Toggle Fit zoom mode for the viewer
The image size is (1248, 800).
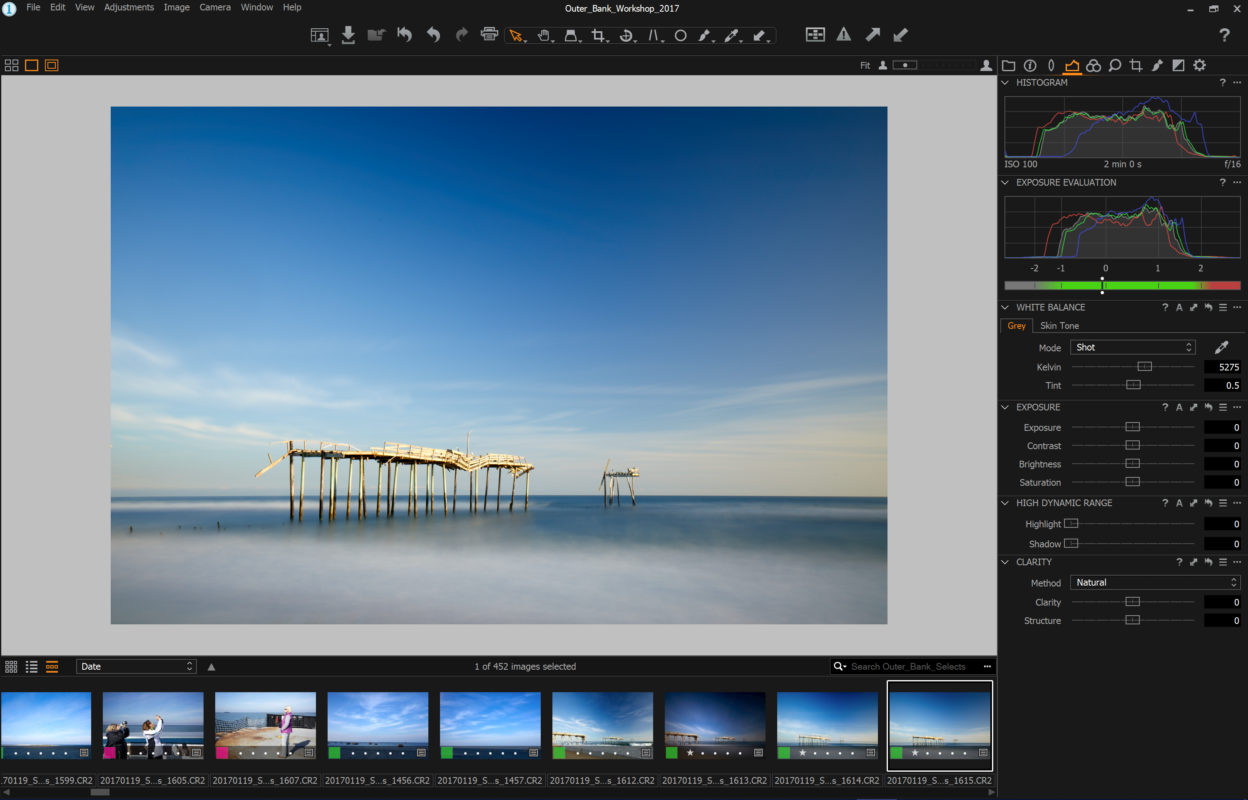[863, 65]
